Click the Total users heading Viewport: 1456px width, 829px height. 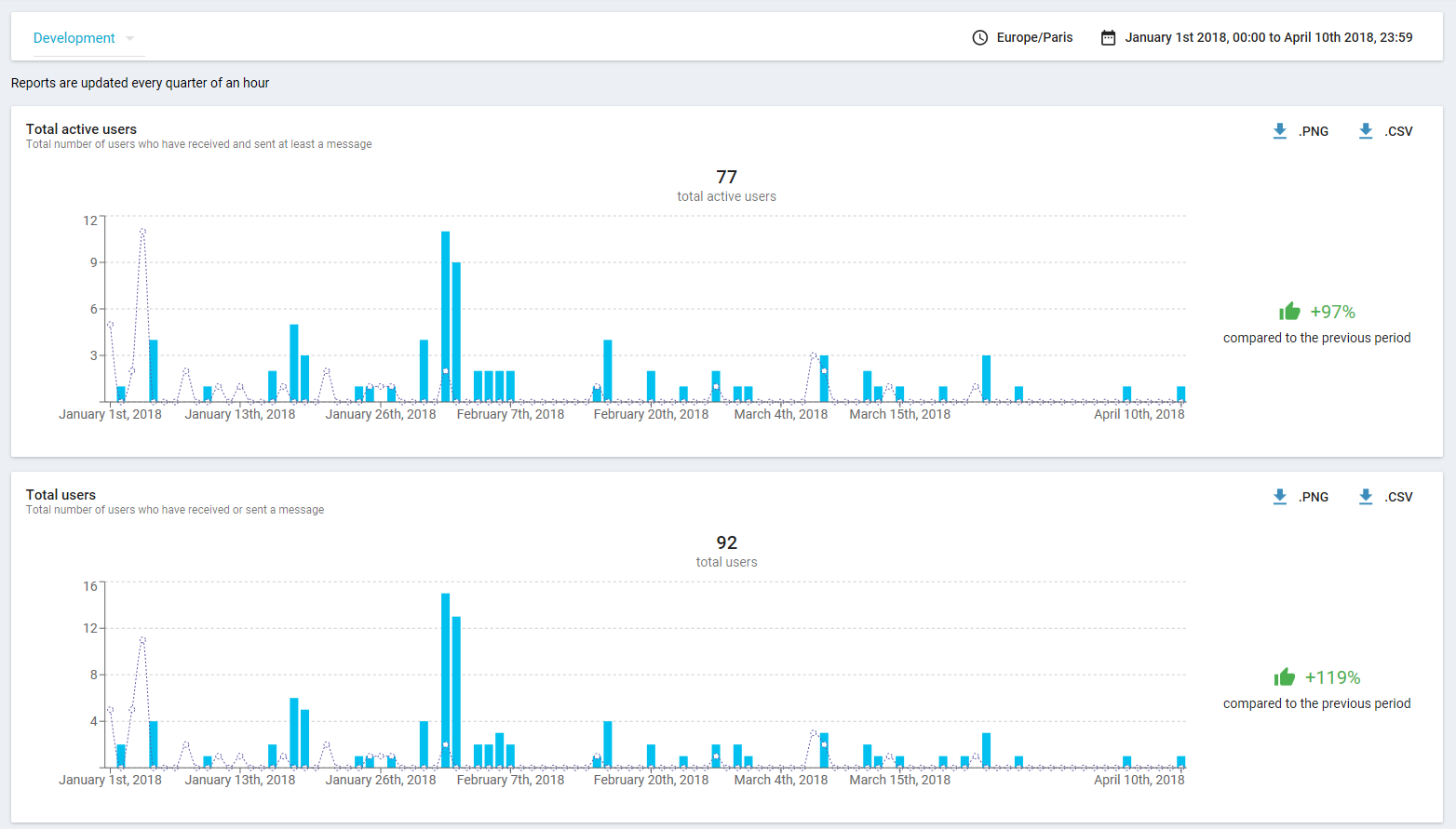pos(61,495)
